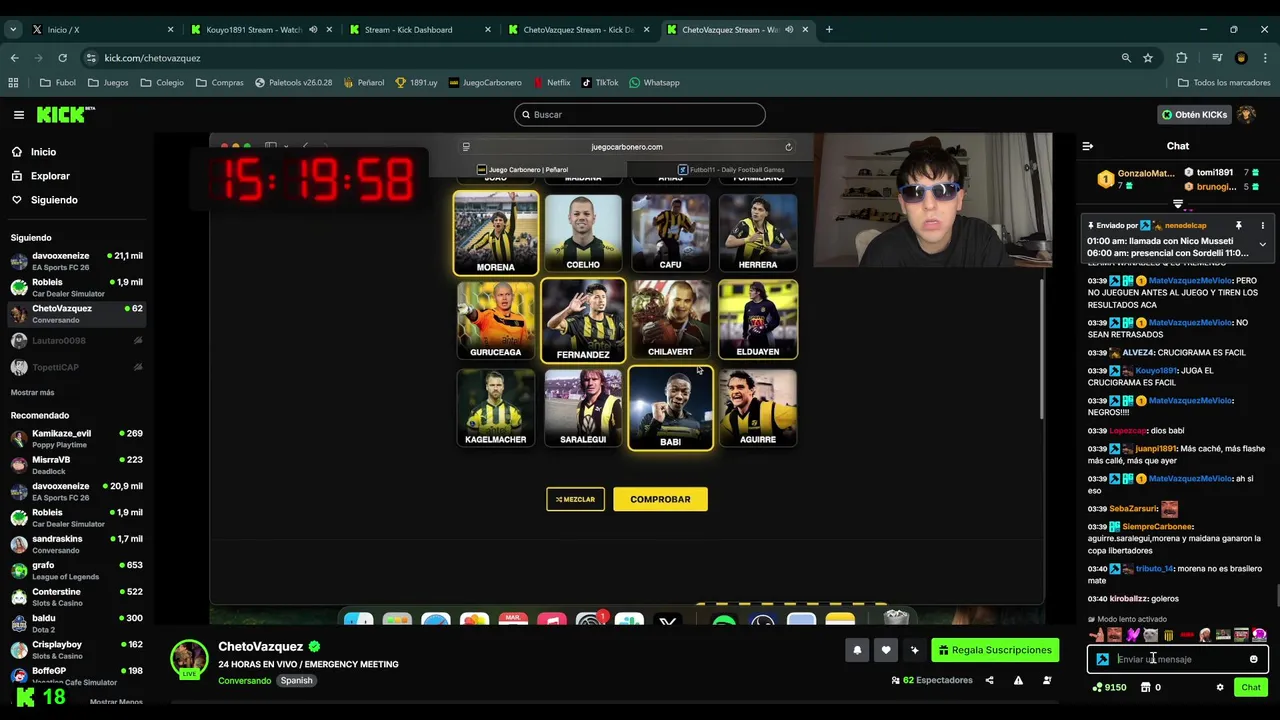Click Mostrar más under Siguiendo
1280x720 pixels.
pos(33,393)
